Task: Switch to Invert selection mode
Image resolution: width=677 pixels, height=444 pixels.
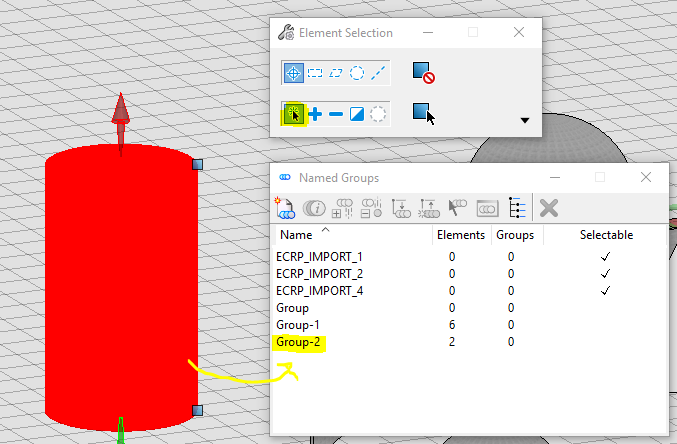Action: [x=357, y=114]
